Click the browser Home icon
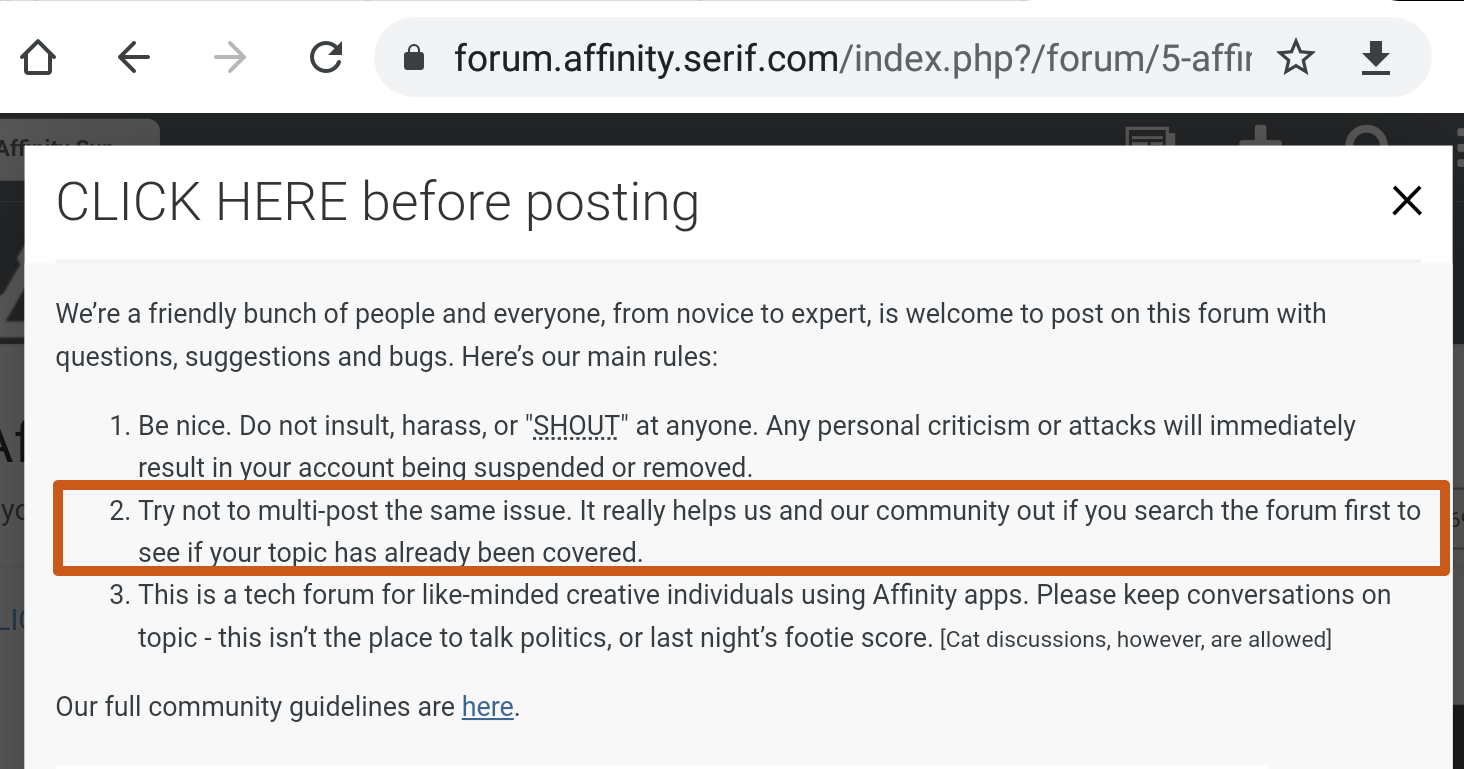This screenshot has width=1464, height=769. (38, 57)
